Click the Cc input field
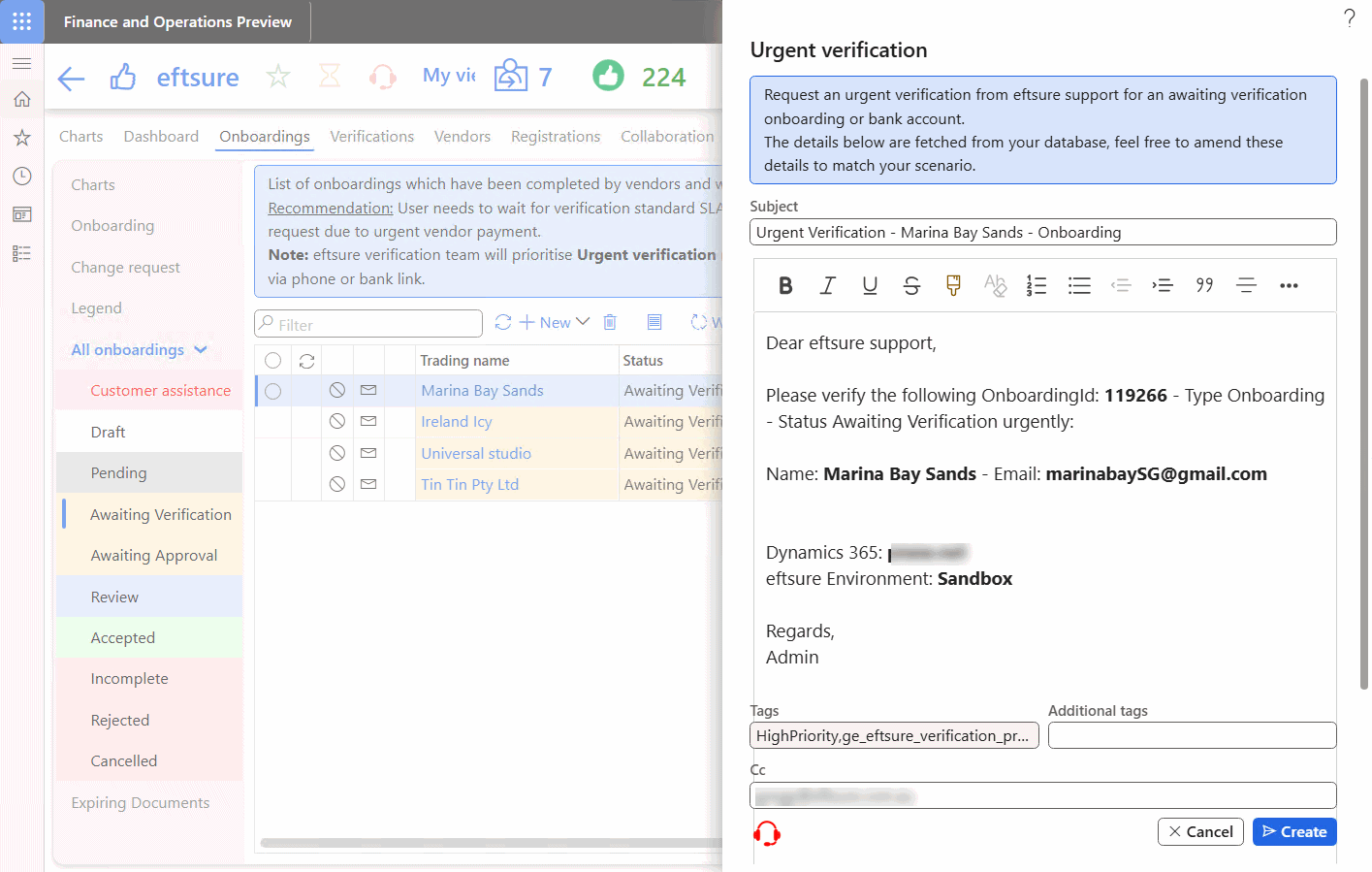This screenshot has width=1372, height=872. pyautogui.click(x=1043, y=795)
